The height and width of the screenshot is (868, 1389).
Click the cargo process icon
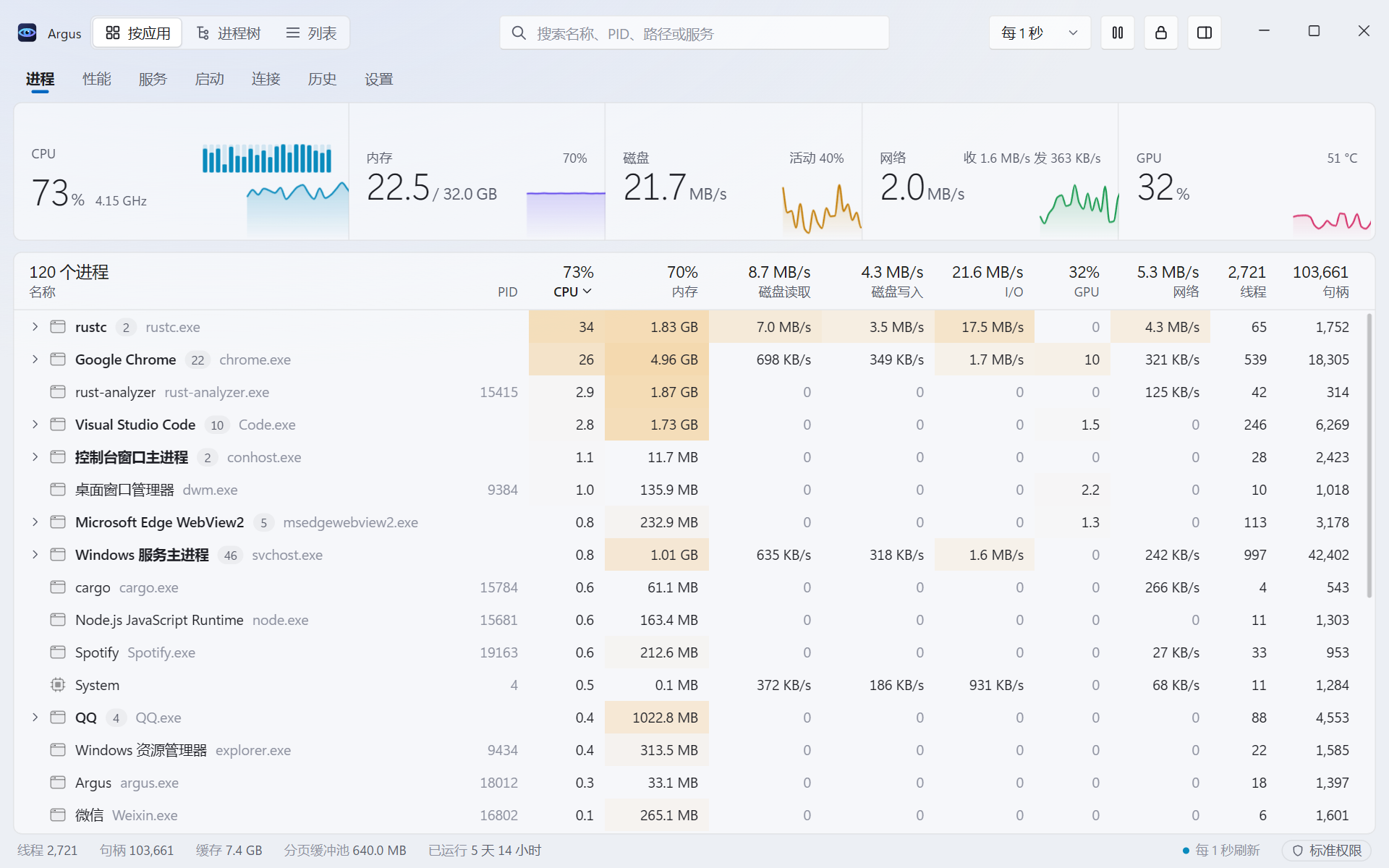(58, 587)
